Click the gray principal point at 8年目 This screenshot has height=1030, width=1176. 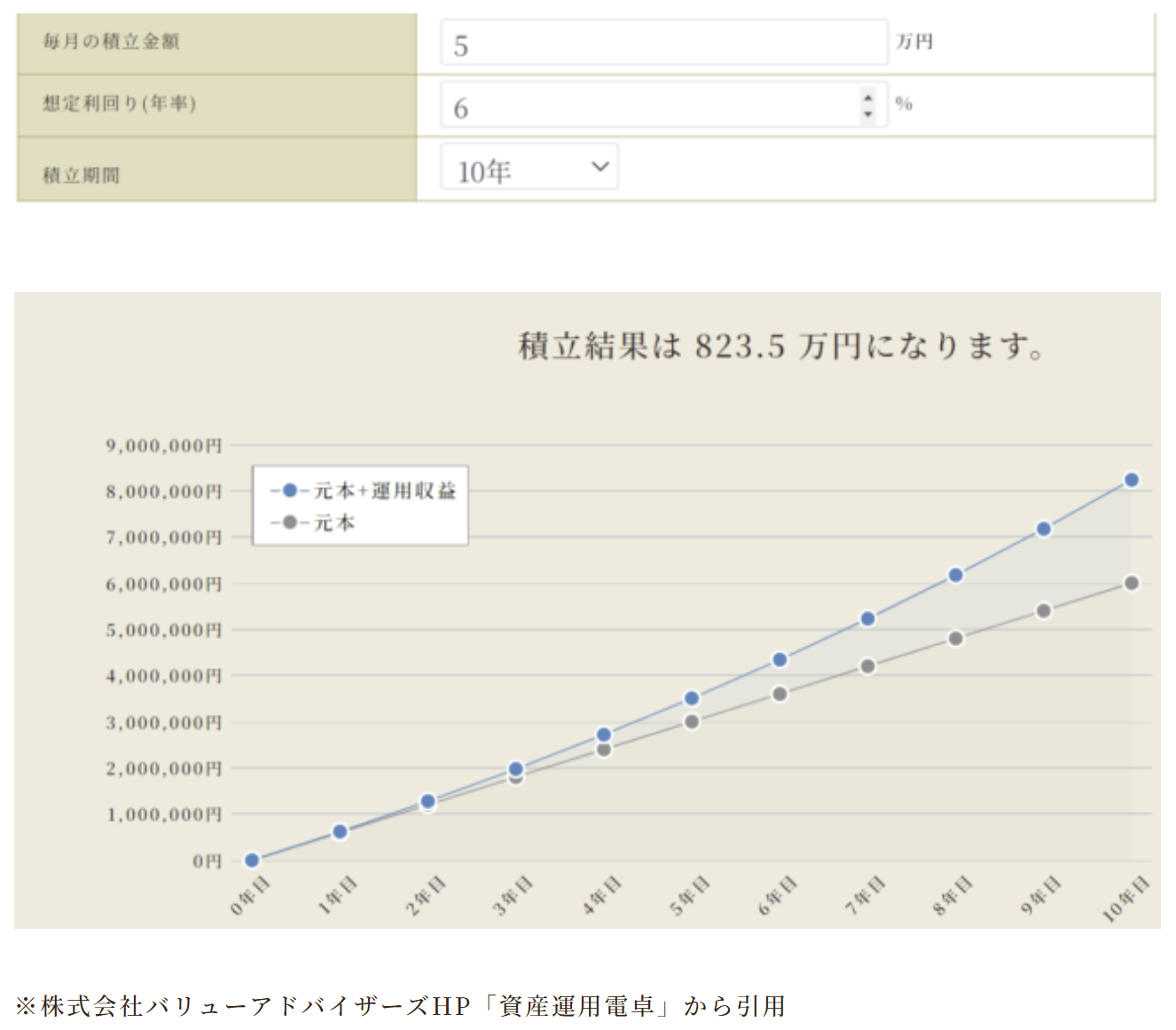(956, 638)
